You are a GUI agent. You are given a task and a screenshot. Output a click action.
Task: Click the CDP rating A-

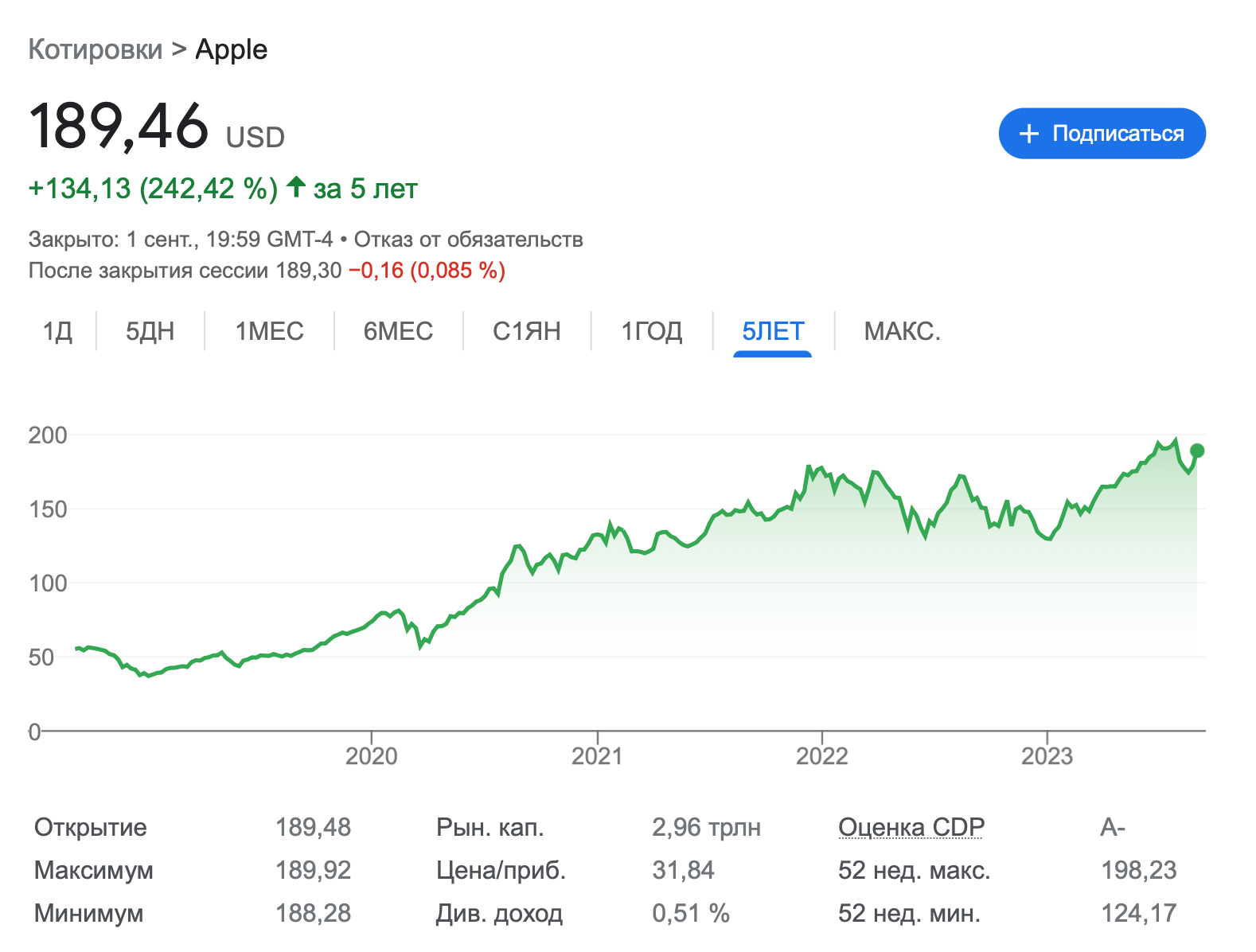click(x=1113, y=827)
